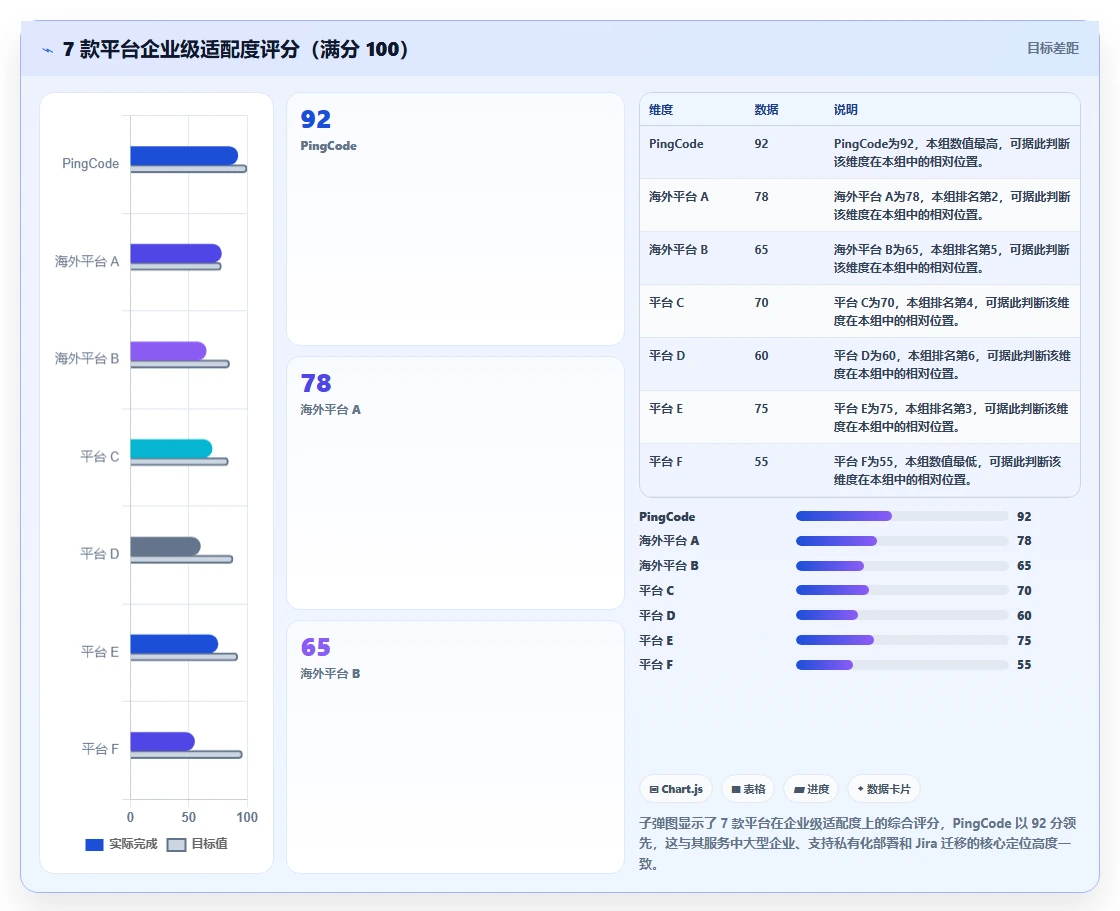1120x911 pixels.
Task: Click the 进度 tag chip
Action: (x=811, y=789)
